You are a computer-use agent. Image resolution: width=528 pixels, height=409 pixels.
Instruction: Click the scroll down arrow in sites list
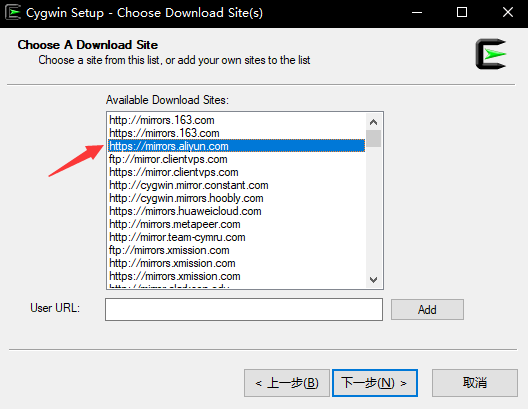pos(373,279)
